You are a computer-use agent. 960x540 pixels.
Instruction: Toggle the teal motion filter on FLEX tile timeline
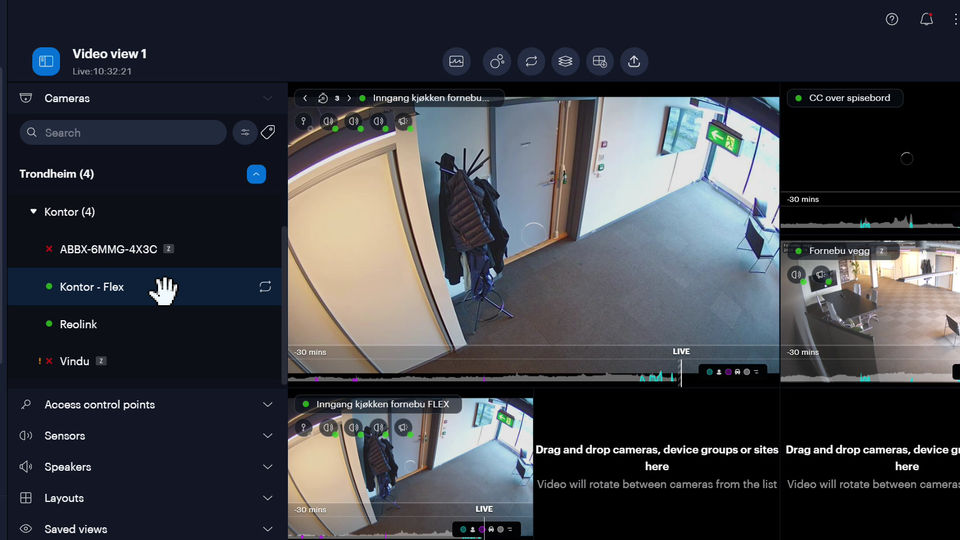[x=463, y=529]
